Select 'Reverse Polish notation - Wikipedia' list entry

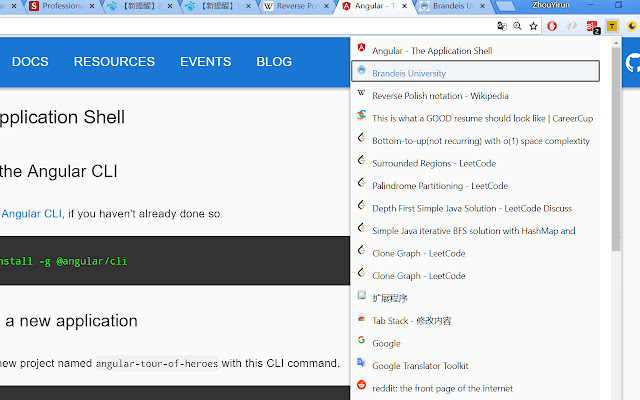click(x=476, y=96)
